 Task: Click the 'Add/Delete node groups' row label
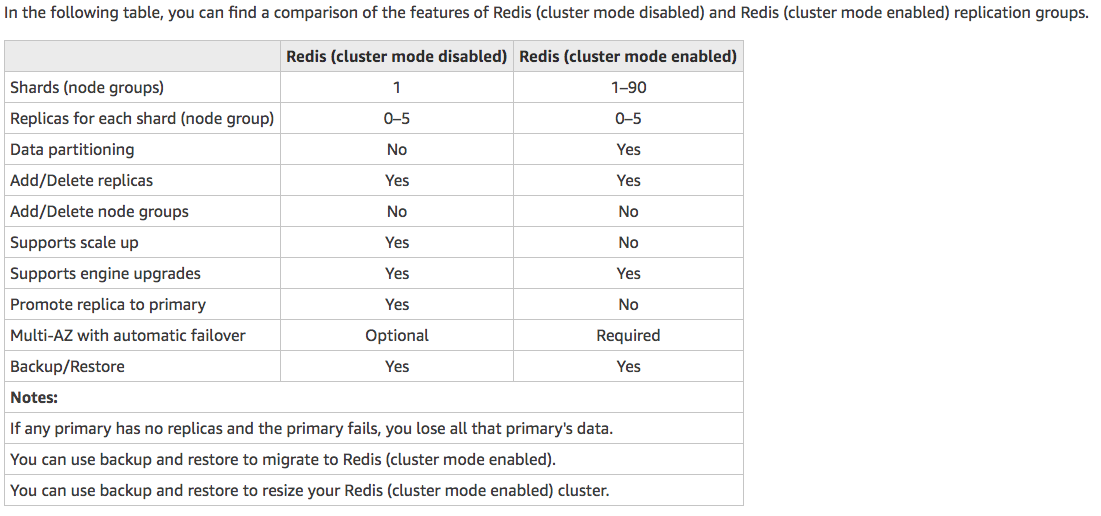pos(99,211)
